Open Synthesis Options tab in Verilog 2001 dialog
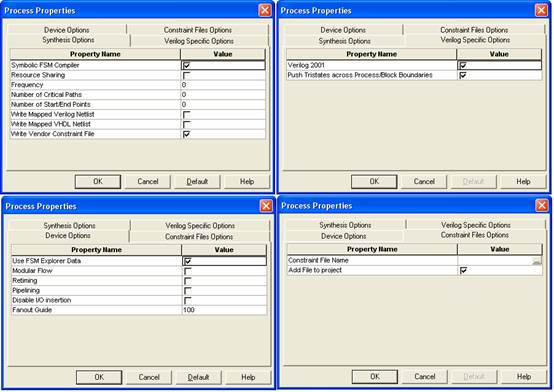Screen dimensions: 554x392 tap(344, 41)
